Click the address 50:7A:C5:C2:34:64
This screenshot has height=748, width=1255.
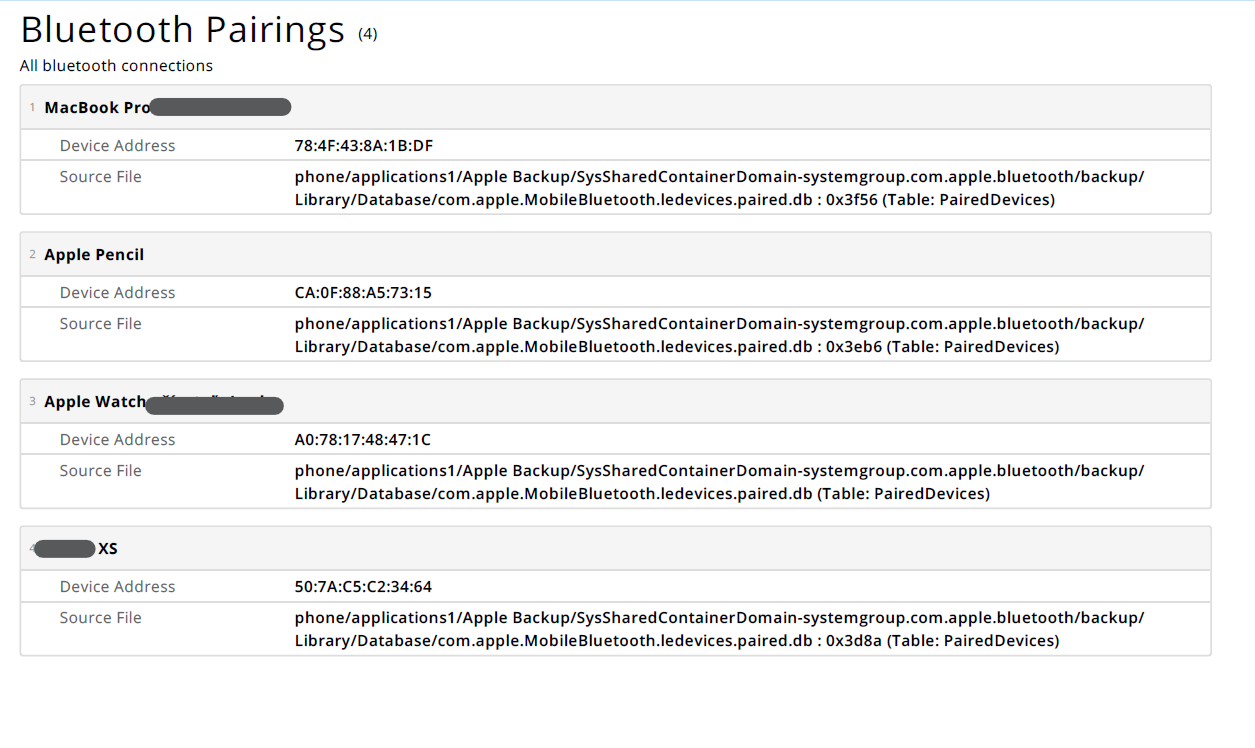[363, 587]
